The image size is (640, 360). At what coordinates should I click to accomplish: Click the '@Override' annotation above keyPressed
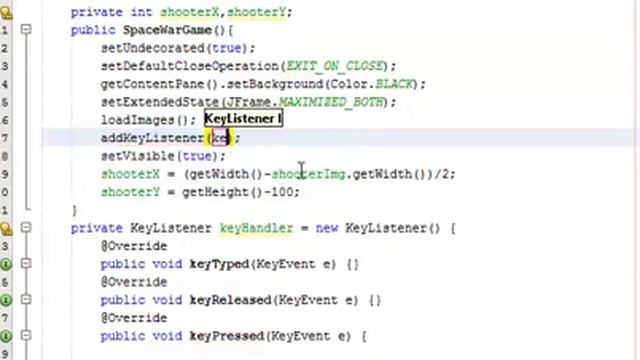134,318
